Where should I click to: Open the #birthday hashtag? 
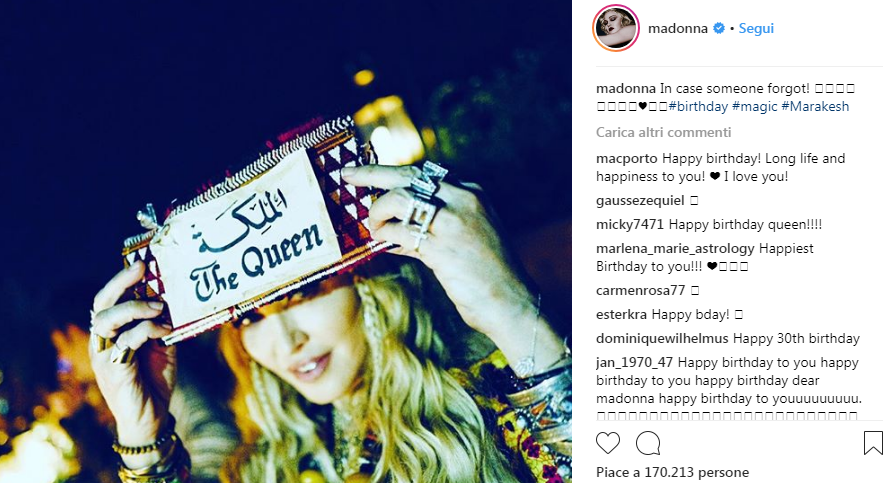(x=698, y=106)
